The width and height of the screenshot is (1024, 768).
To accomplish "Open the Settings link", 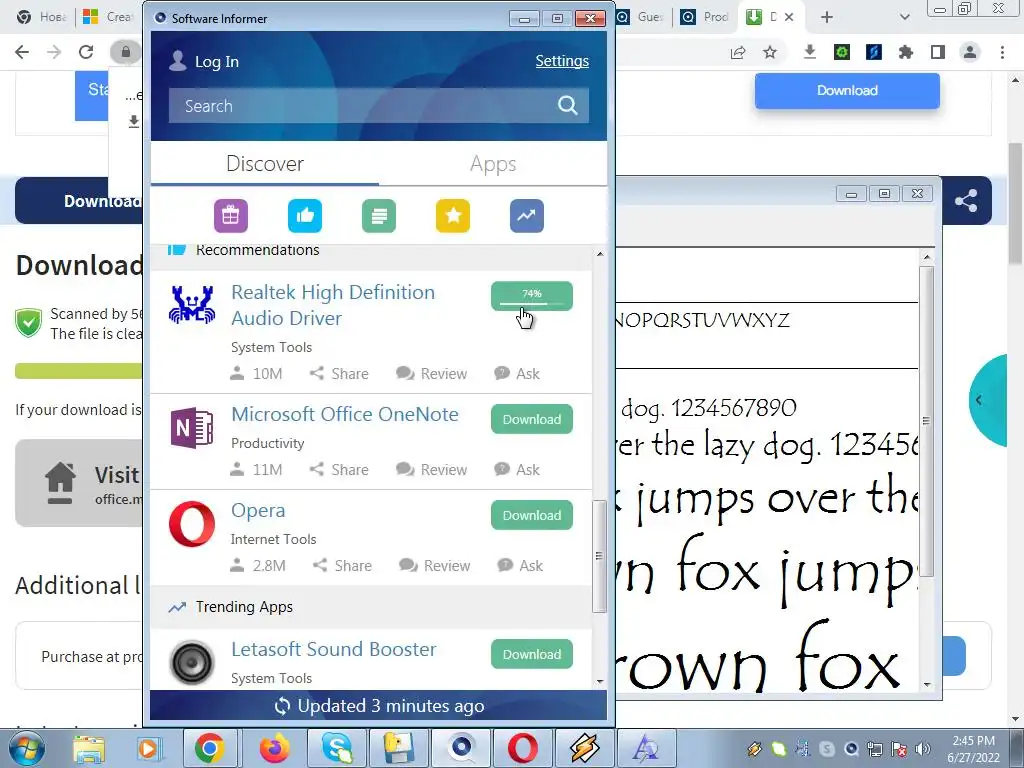I will 562,61.
